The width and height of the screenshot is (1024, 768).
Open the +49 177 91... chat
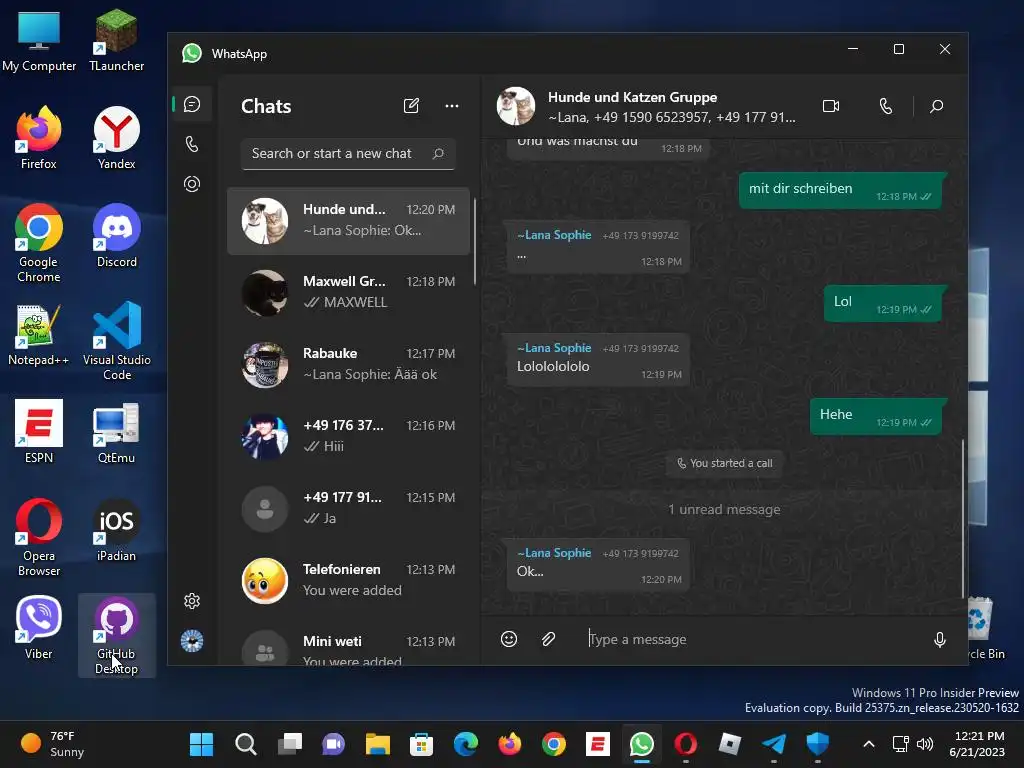pos(348,508)
